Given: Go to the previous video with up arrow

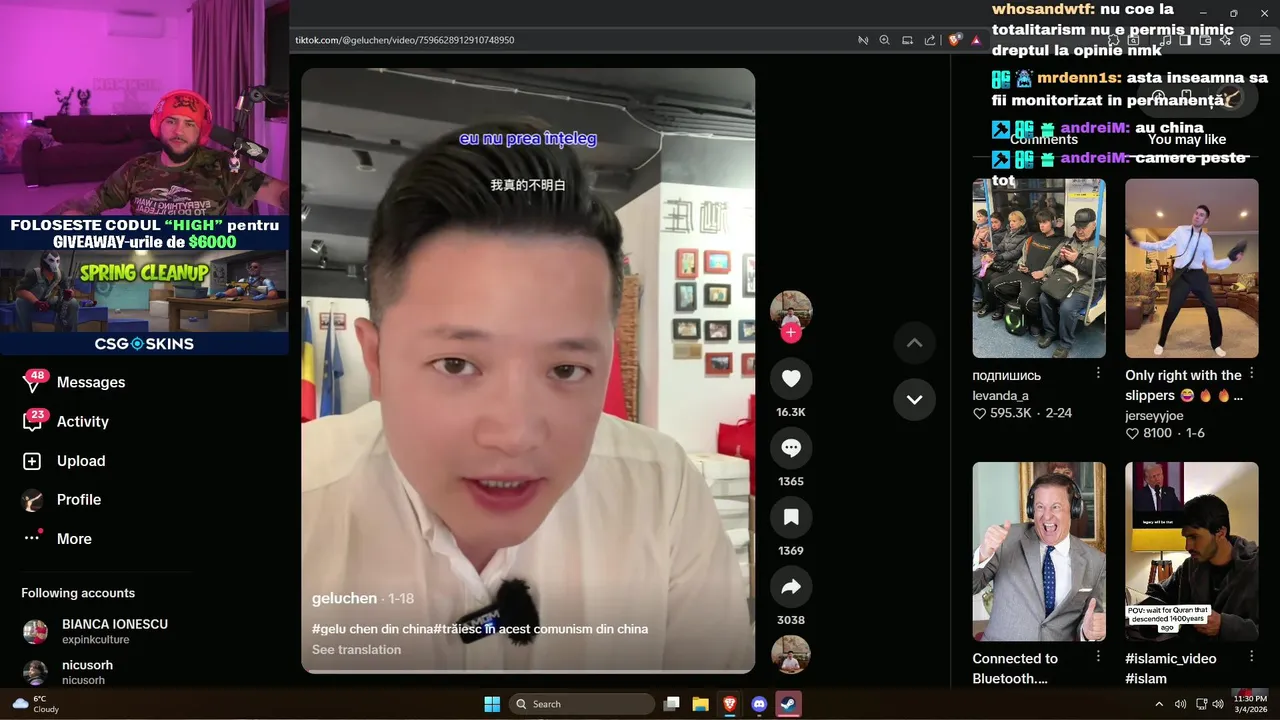Looking at the screenshot, I should 914,343.
